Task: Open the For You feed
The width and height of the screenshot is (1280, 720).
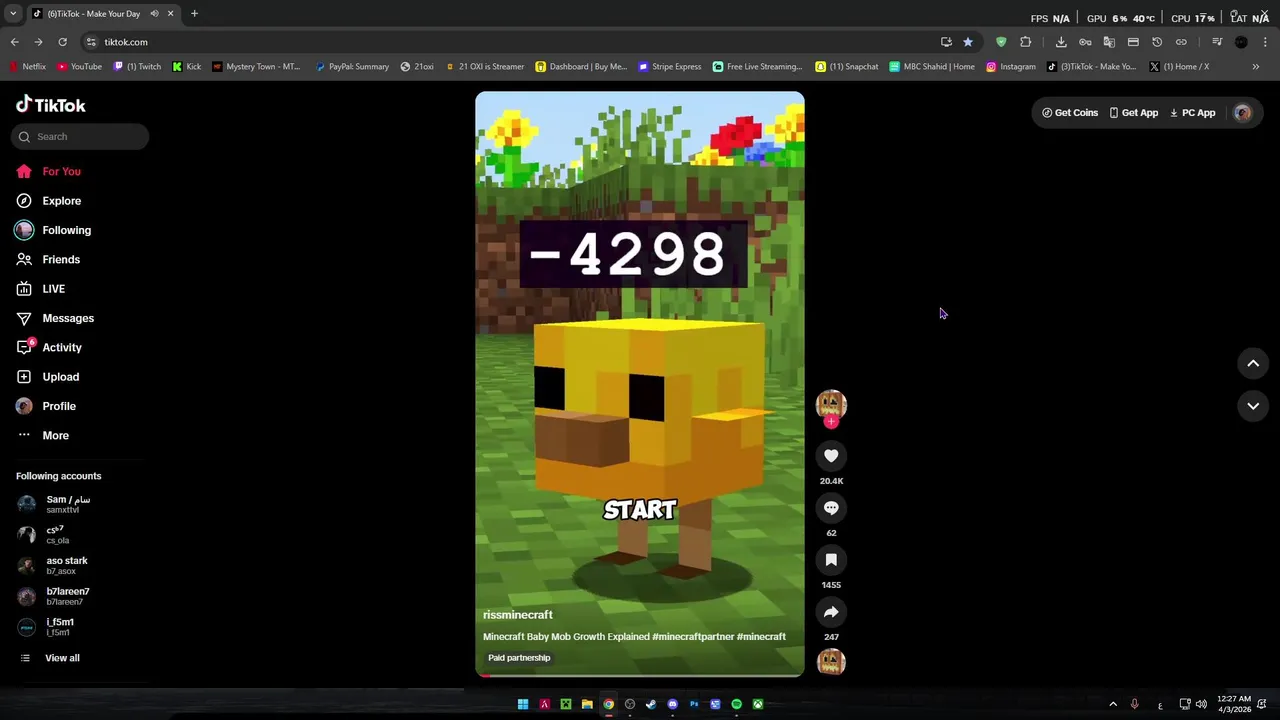Action: 48,171
